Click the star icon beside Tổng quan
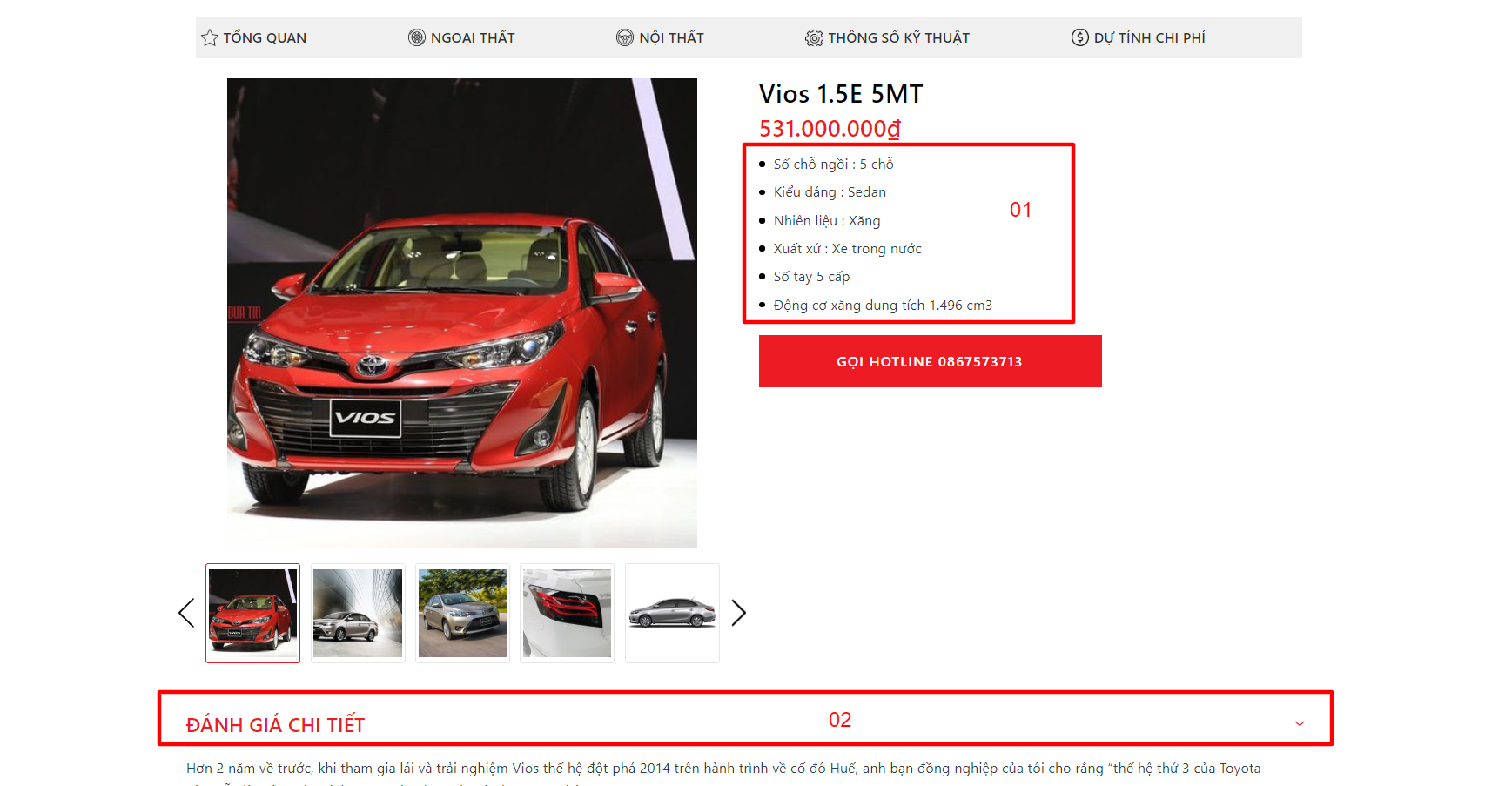This screenshot has height=786, width=1512. [210, 37]
